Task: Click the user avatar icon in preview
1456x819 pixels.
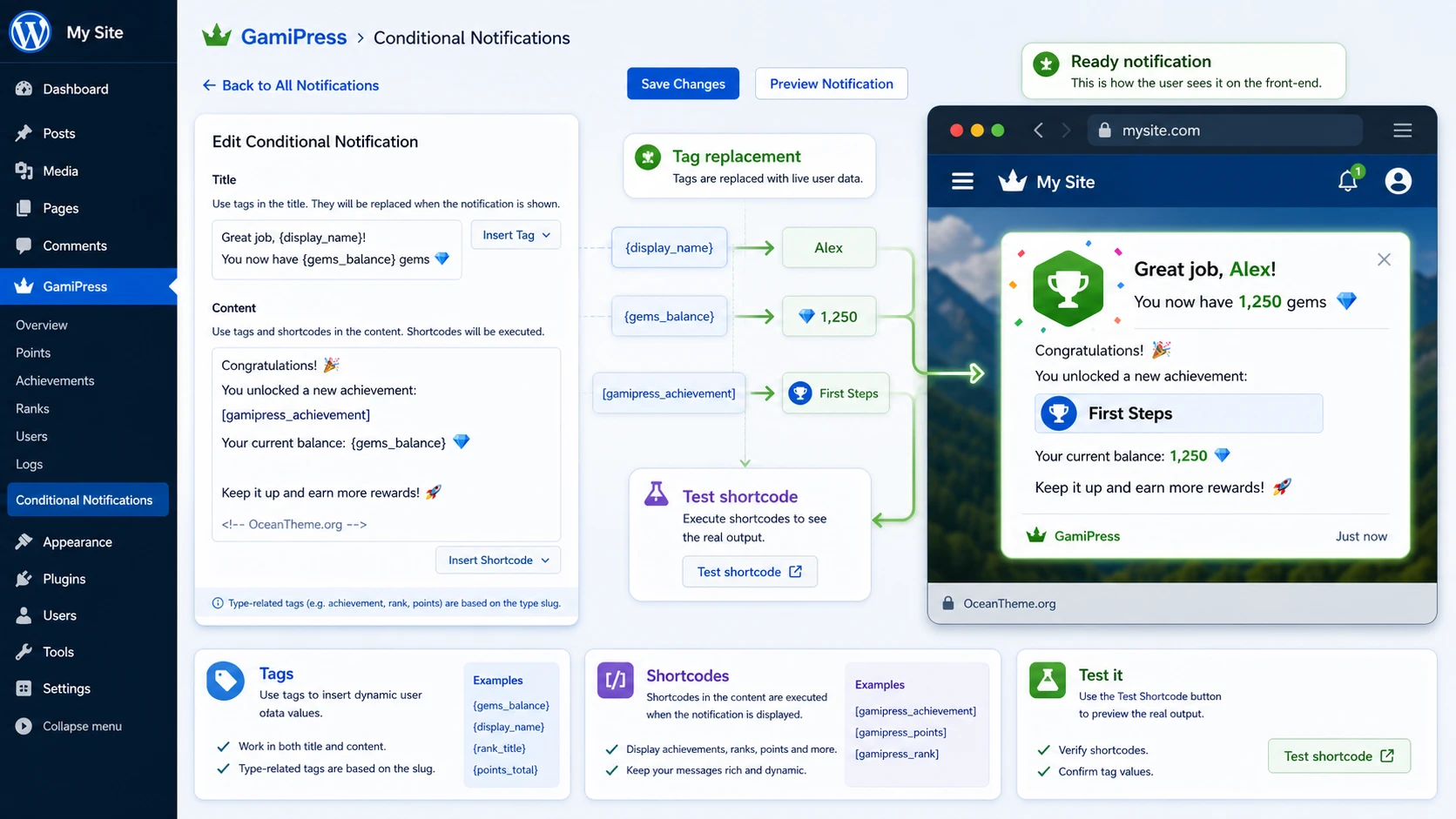Action: point(1398,181)
